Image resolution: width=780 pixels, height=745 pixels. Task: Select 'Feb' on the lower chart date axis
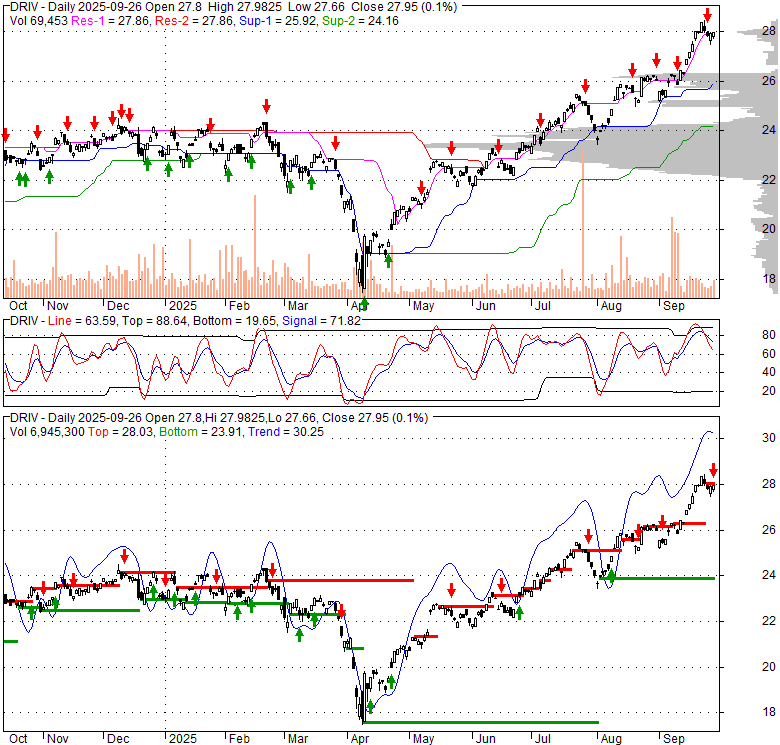pos(239,739)
